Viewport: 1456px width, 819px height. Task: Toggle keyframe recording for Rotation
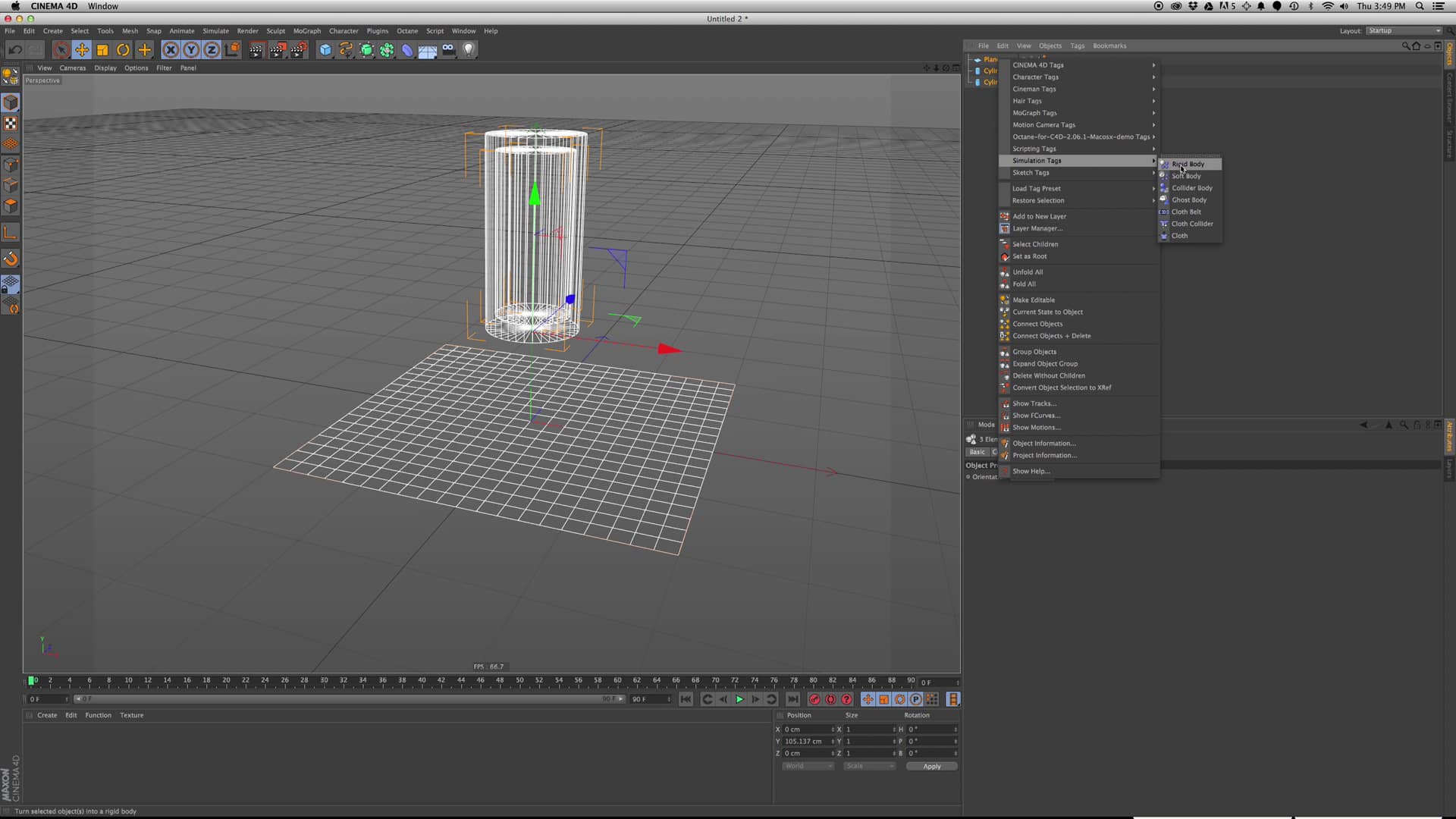899,699
